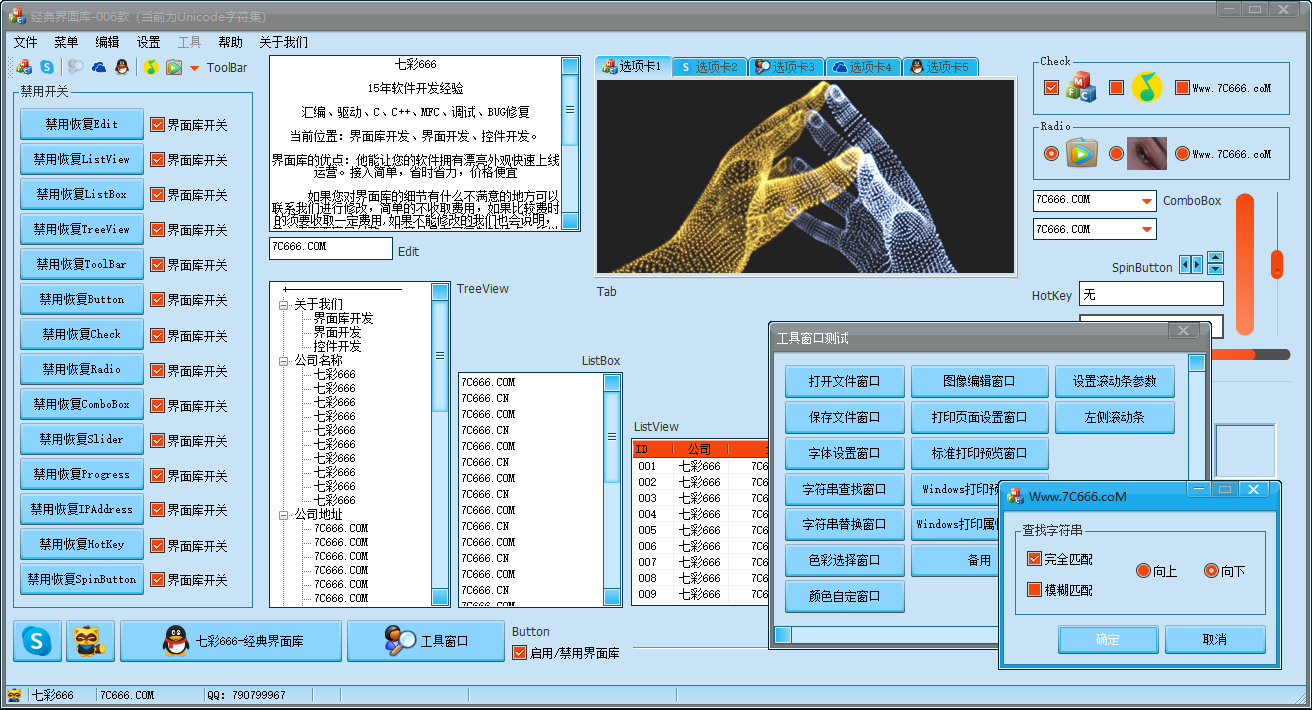Screen dimensions: 1312x710
Task: Switch to the 选项卡3 tab
Action: pos(786,67)
